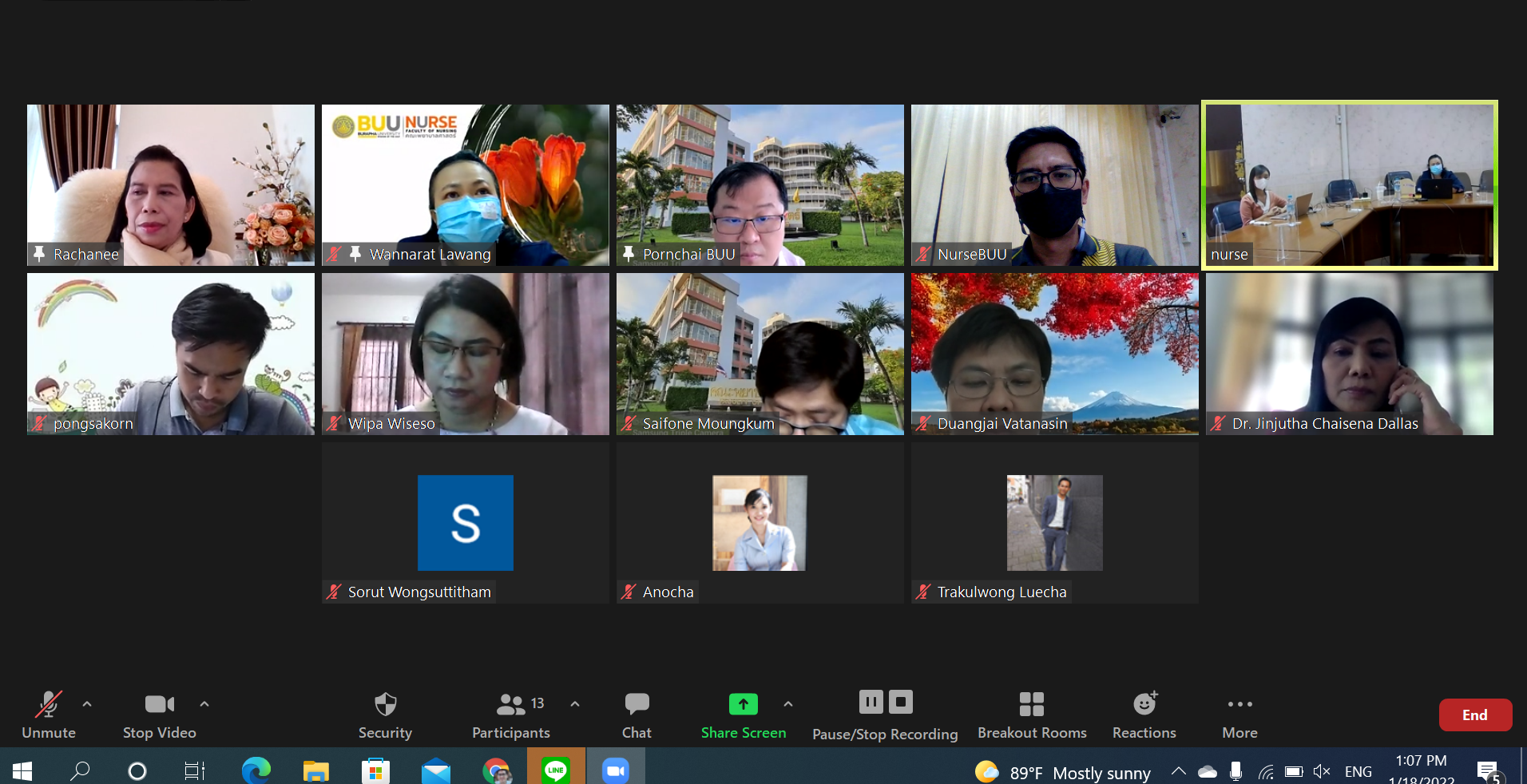Open Microsoft Edge from the taskbar
Image resolution: width=1527 pixels, height=784 pixels.
pyautogui.click(x=256, y=770)
